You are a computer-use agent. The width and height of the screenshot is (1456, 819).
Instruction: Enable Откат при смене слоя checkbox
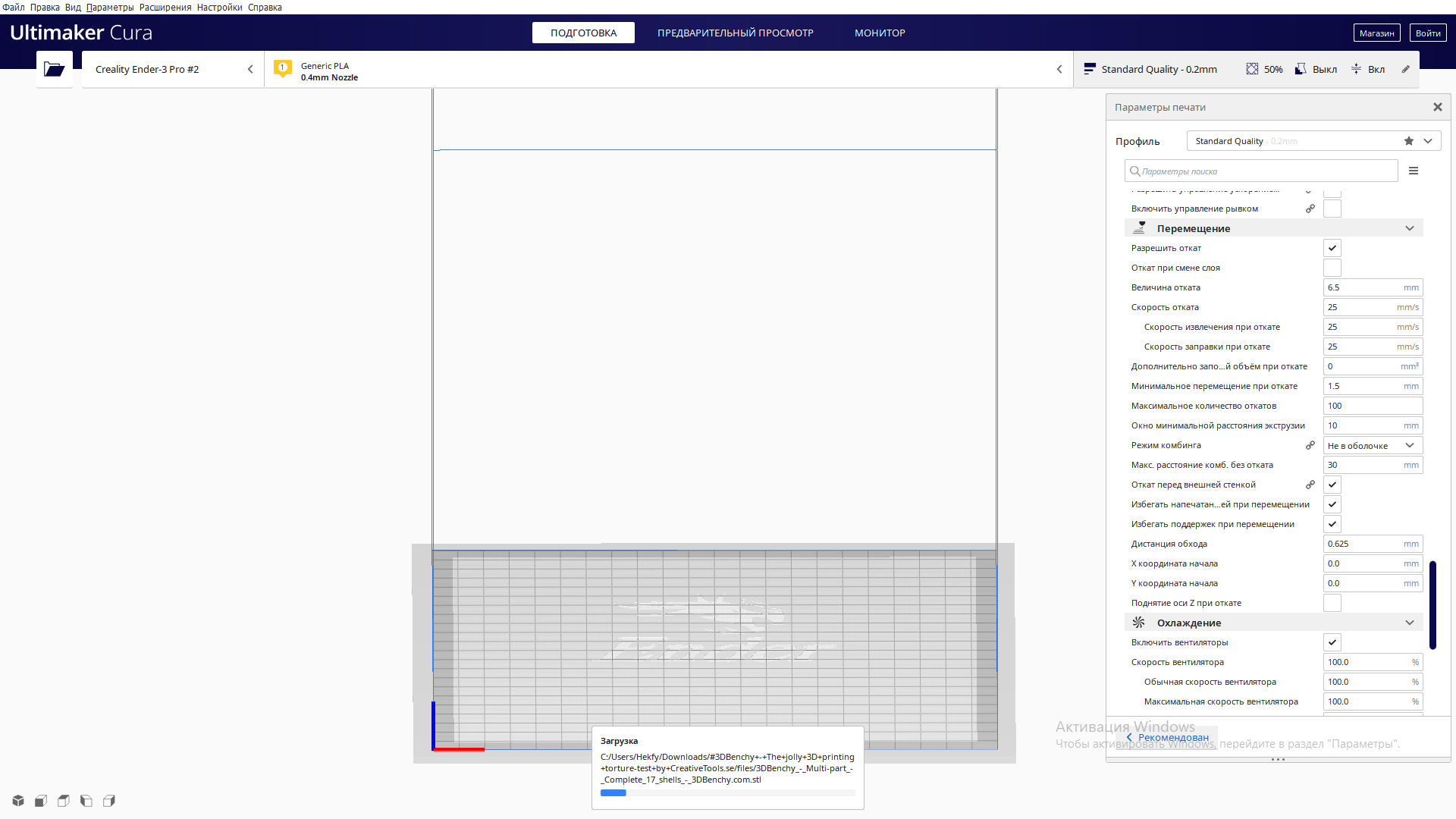point(1332,268)
